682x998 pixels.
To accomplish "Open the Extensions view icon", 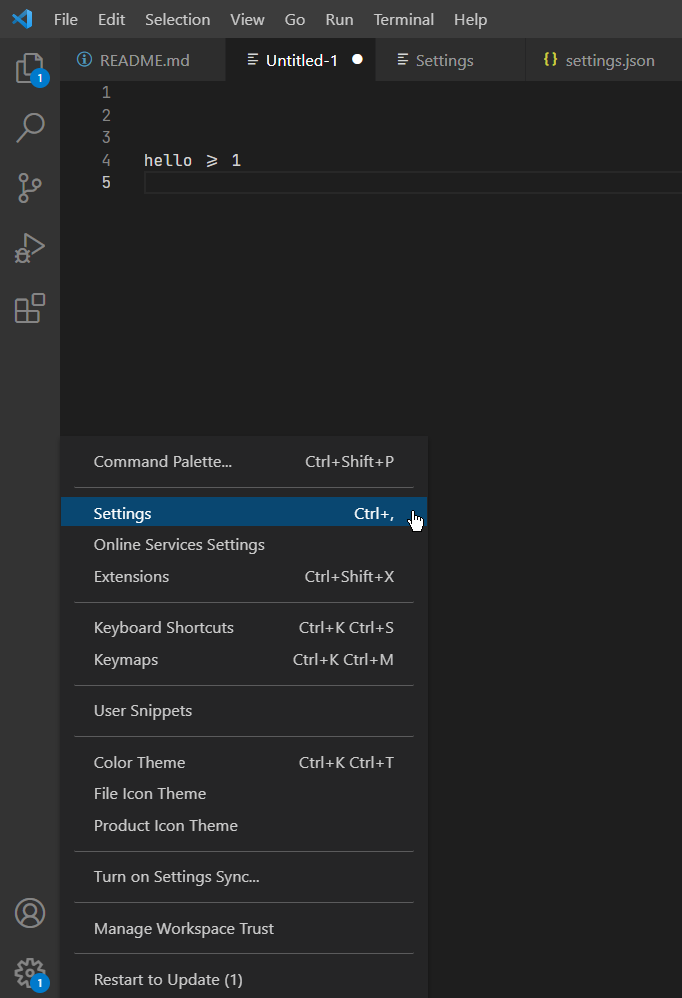I will click(30, 308).
